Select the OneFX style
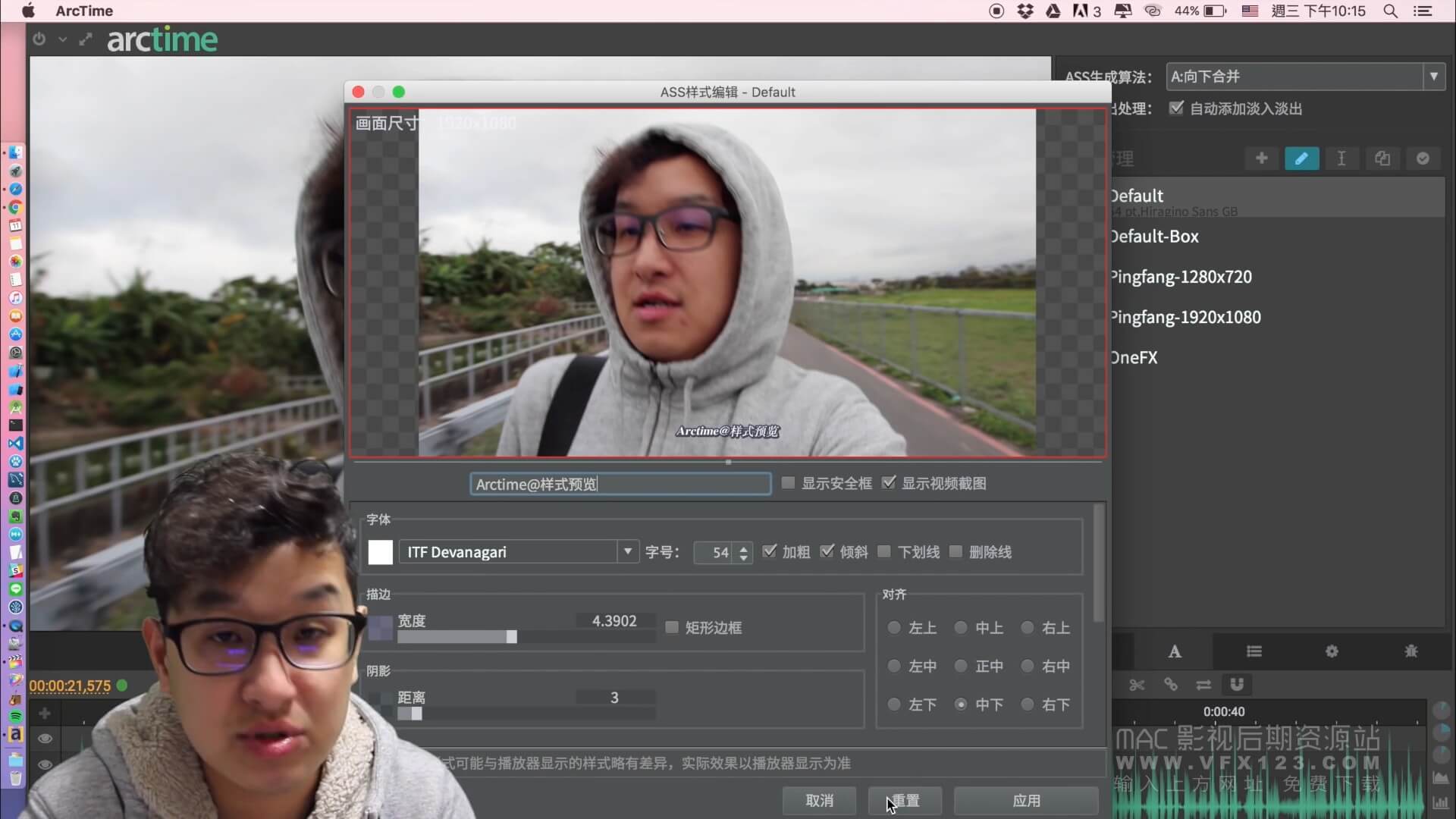 [x=1278, y=357]
